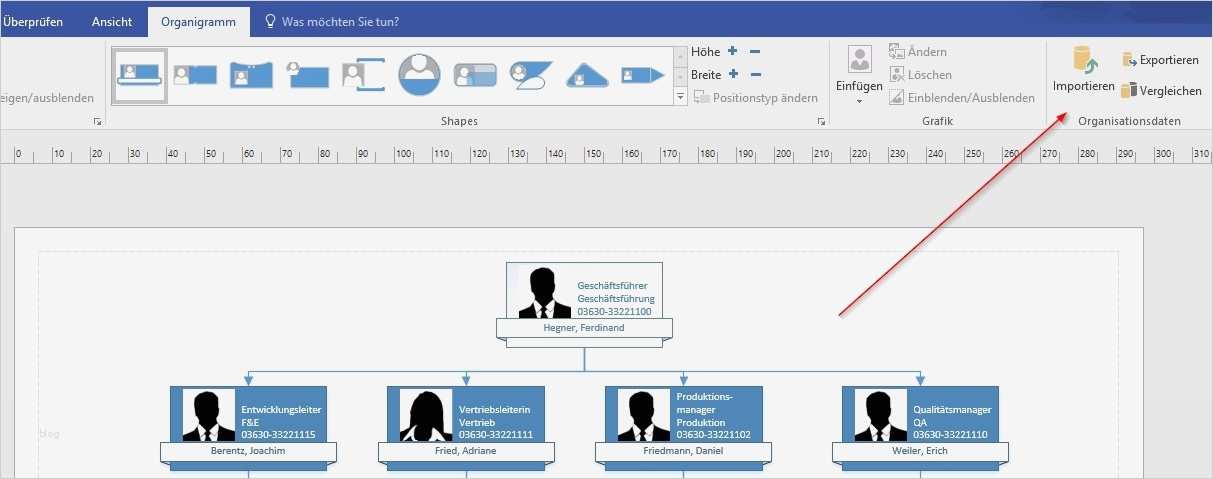Open the Shapes group dialog launcher
The width and height of the screenshot is (1213, 479).
click(821, 121)
